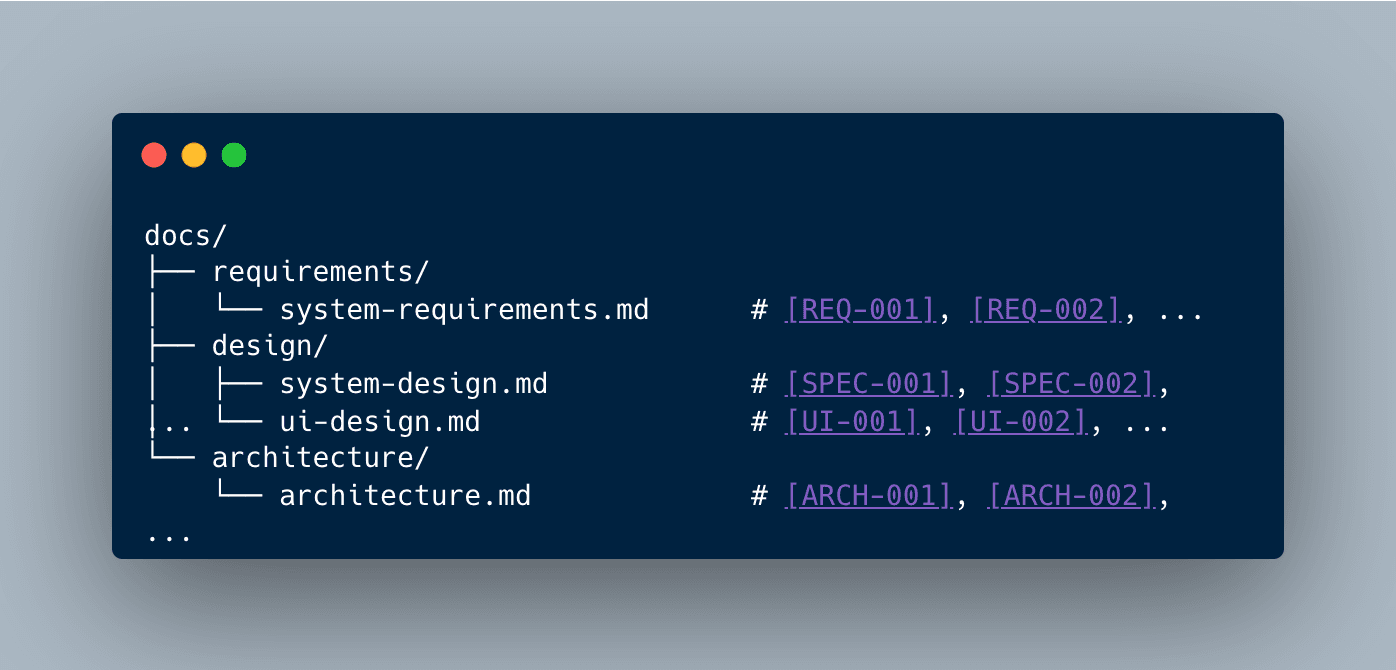The image size is (1396, 670).
Task: Click the red close circle on the terminal window
Action: pyautogui.click(x=154, y=155)
